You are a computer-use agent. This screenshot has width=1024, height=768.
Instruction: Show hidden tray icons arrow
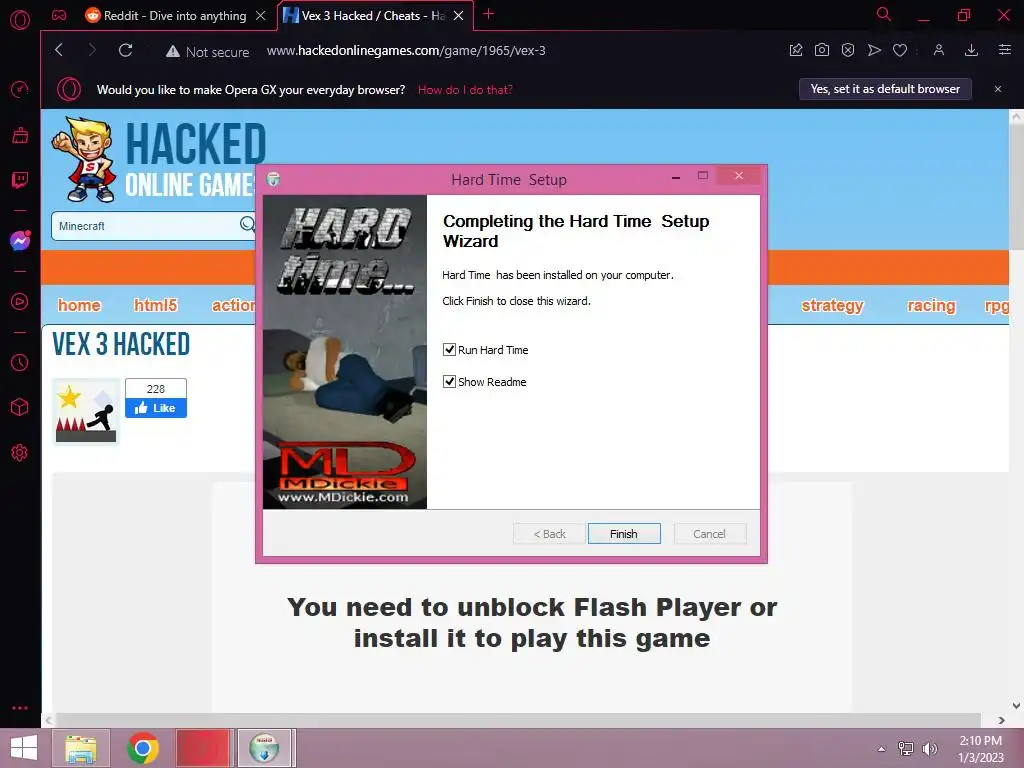pos(882,748)
